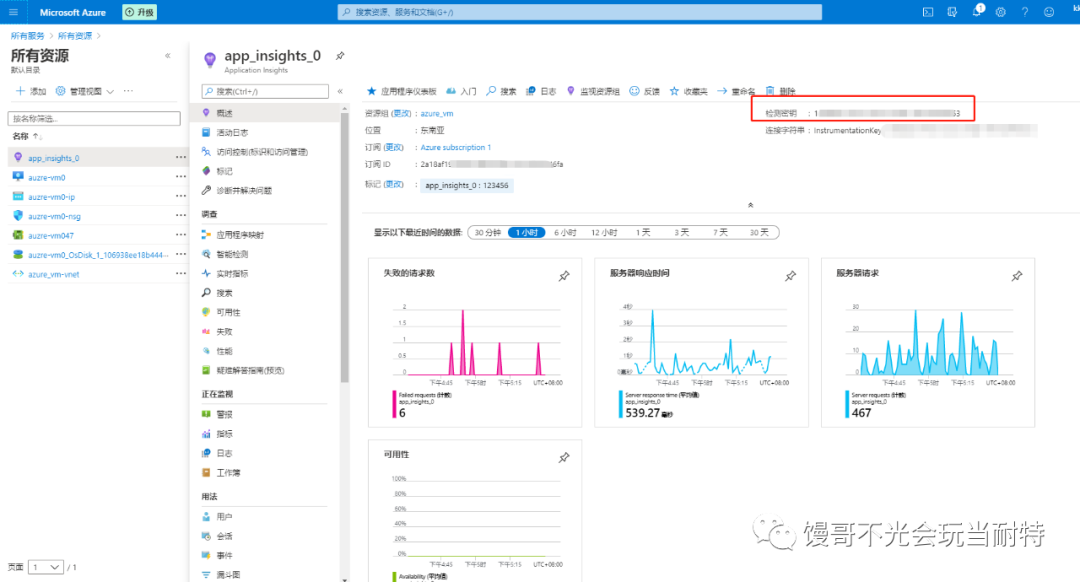Image resolution: width=1080 pixels, height=582 pixels.
Task: Select 7 天 time range
Action: [x=720, y=233]
